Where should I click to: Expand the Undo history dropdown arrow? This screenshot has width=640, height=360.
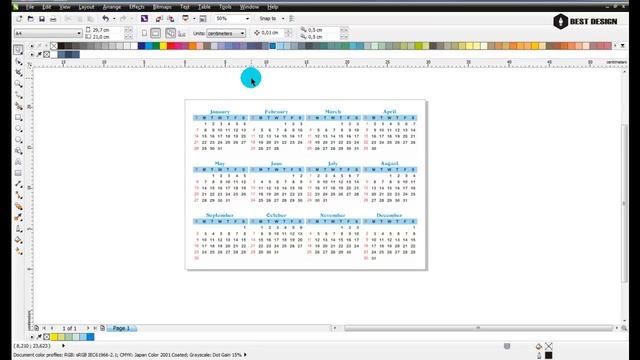pos(114,19)
